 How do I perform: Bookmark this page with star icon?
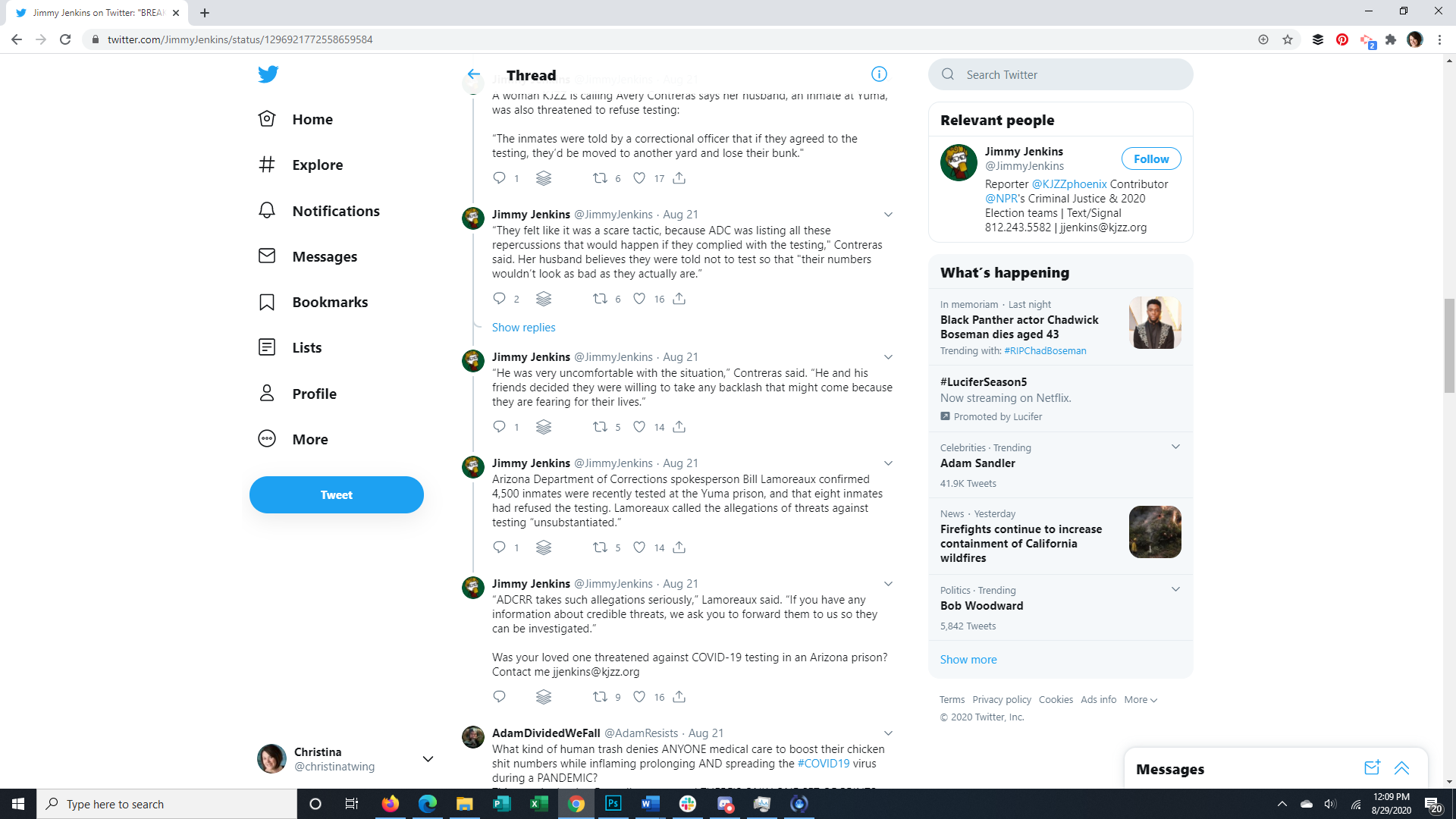(1288, 39)
